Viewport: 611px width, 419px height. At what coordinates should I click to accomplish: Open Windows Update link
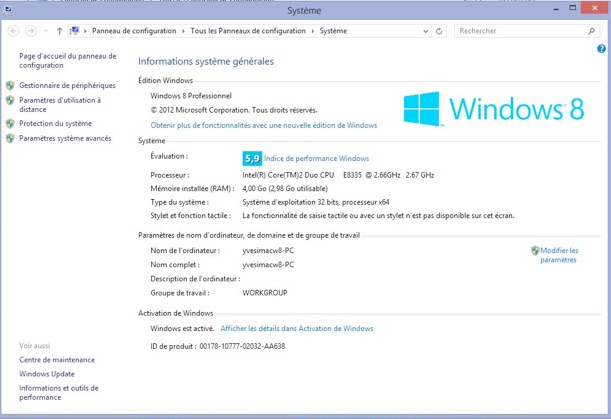(x=47, y=374)
